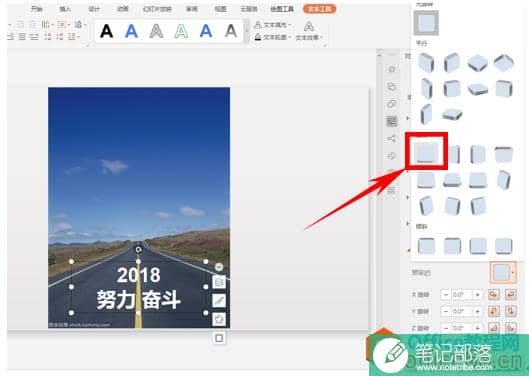Switch to the 动画 tab
Viewport: 529px width, 376px height.
pyautogui.click(x=122, y=9)
